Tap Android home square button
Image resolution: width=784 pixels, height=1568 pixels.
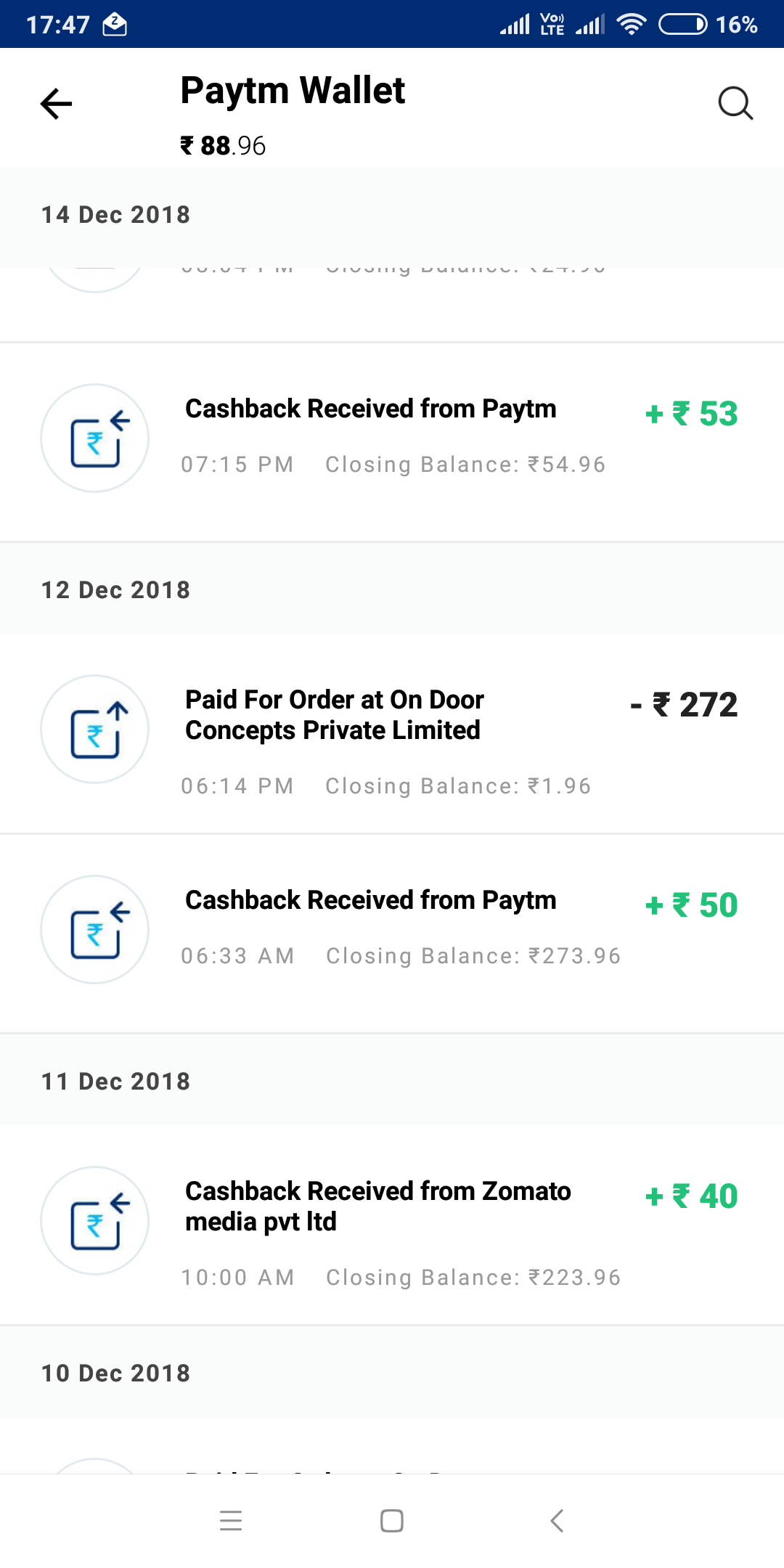(x=392, y=1520)
